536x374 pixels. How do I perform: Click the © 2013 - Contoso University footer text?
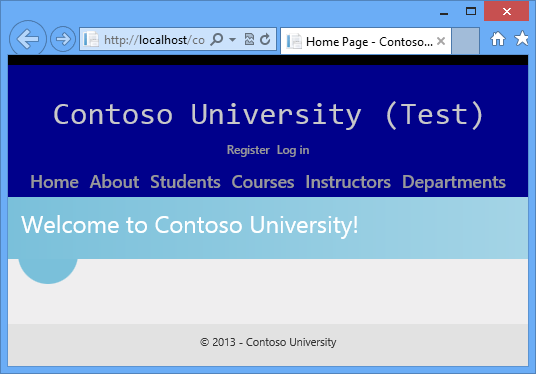[268, 342]
